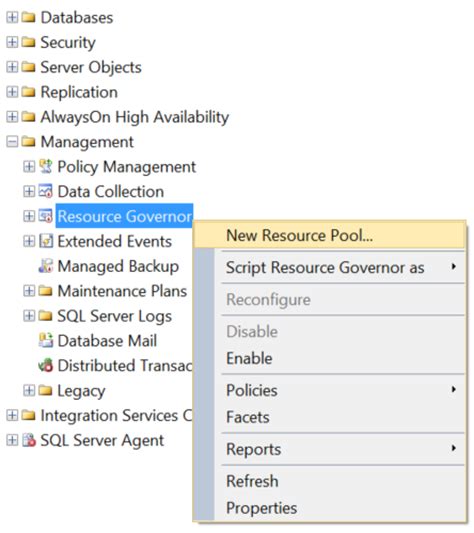Click the Extended Events node icon

[46, 241]
